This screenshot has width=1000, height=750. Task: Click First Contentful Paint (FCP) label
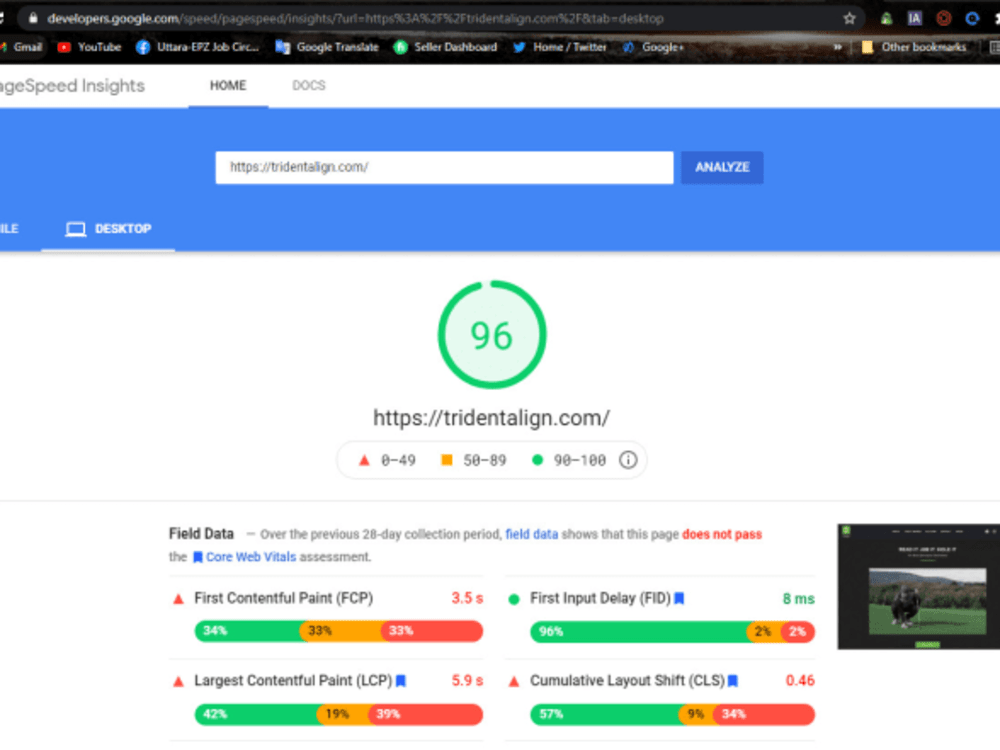[x=284, y=598]
